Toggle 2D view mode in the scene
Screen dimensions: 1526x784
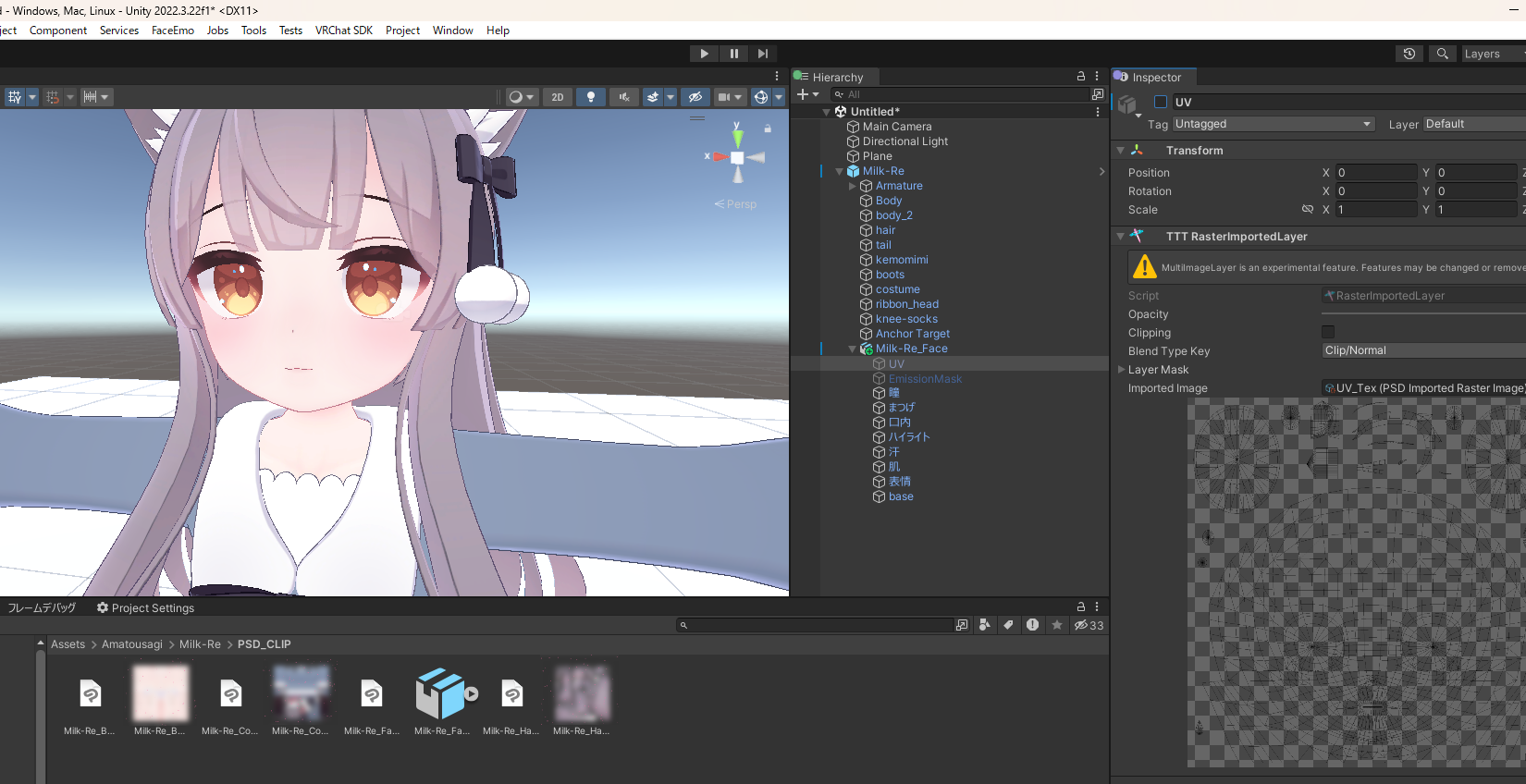coord(558,97)
